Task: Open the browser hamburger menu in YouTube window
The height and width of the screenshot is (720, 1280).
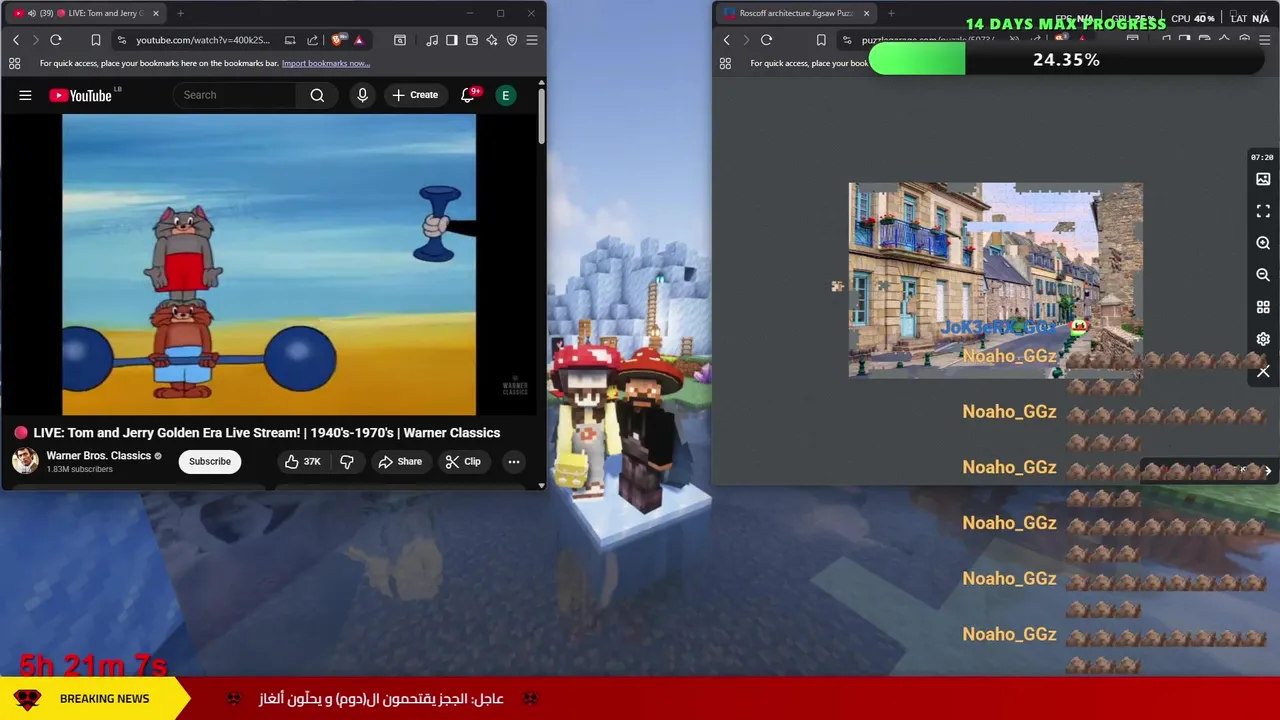Action: (x=532, y=40)
